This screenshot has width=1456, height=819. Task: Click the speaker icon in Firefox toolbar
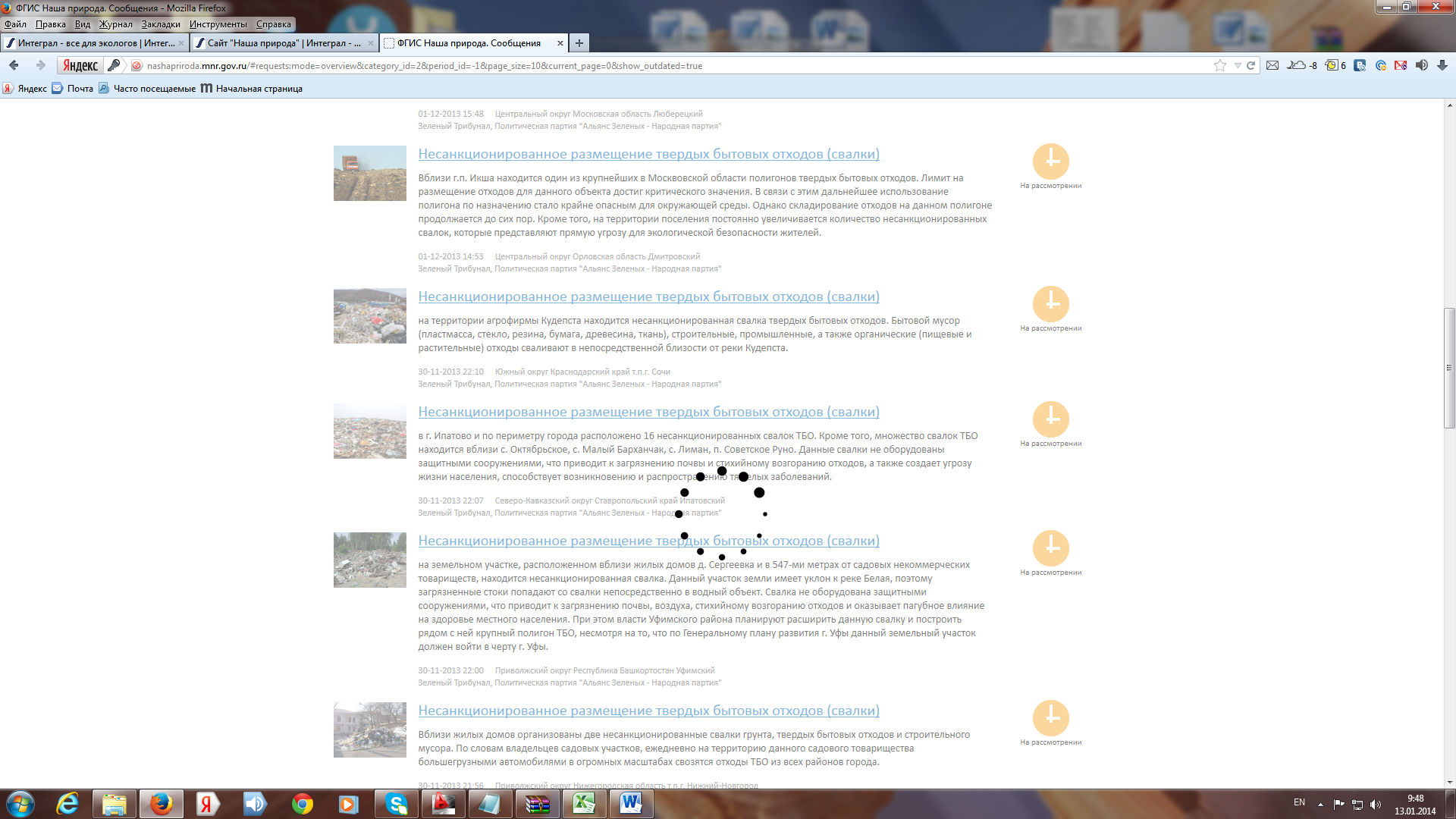coord(1421,66)
